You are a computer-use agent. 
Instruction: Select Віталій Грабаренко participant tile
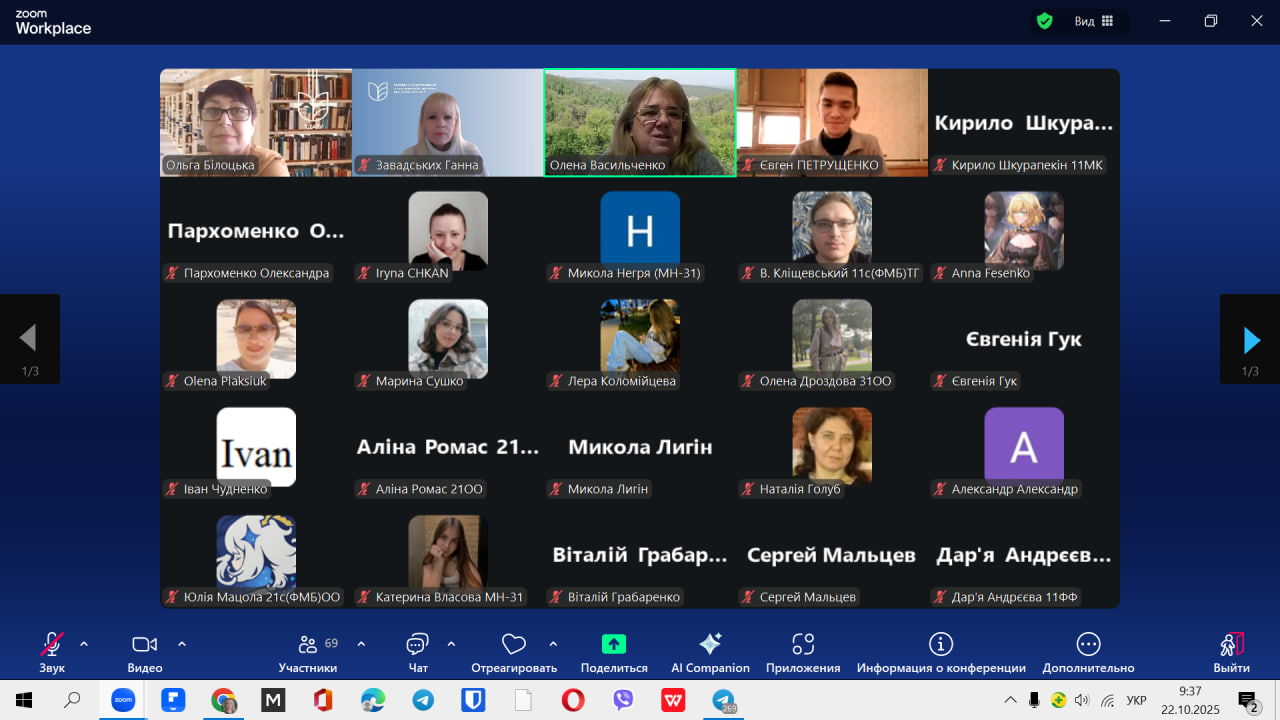coord(640,555)
